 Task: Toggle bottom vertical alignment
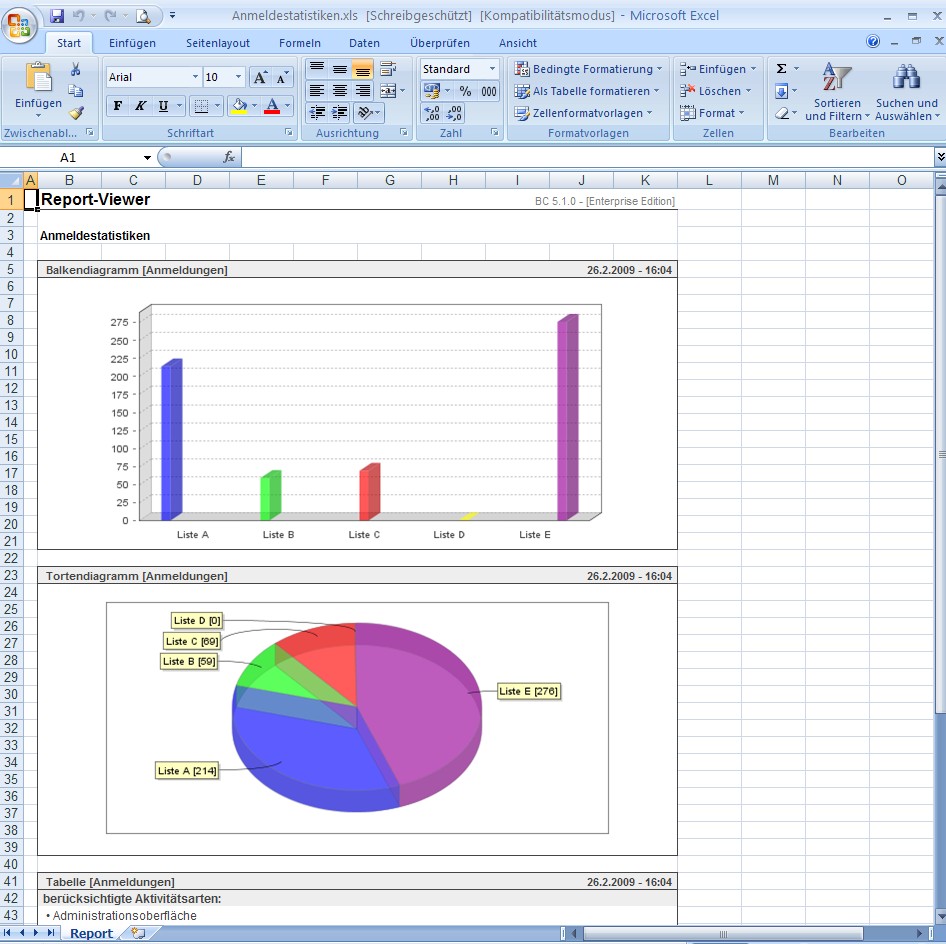[x=363, y=69]
